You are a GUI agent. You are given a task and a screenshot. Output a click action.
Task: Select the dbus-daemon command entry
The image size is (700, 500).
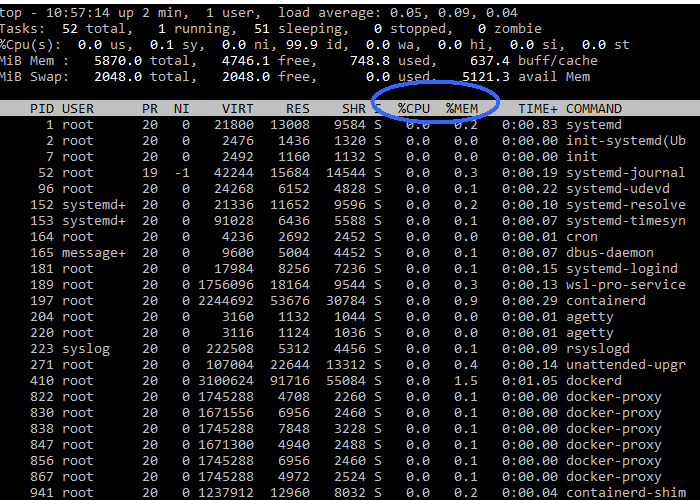point(610,253)
